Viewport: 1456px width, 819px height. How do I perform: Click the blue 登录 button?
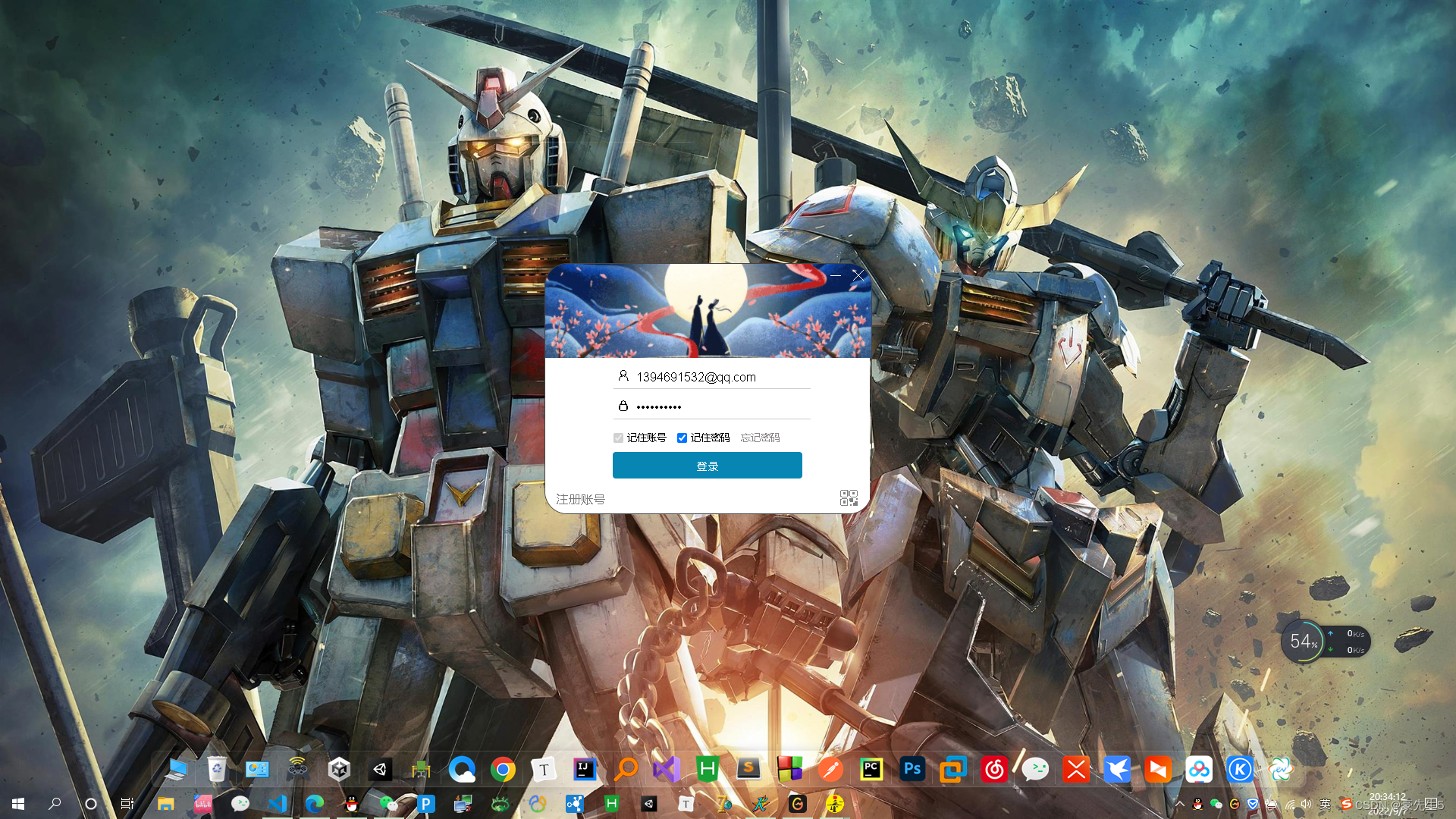pos(707,466)
